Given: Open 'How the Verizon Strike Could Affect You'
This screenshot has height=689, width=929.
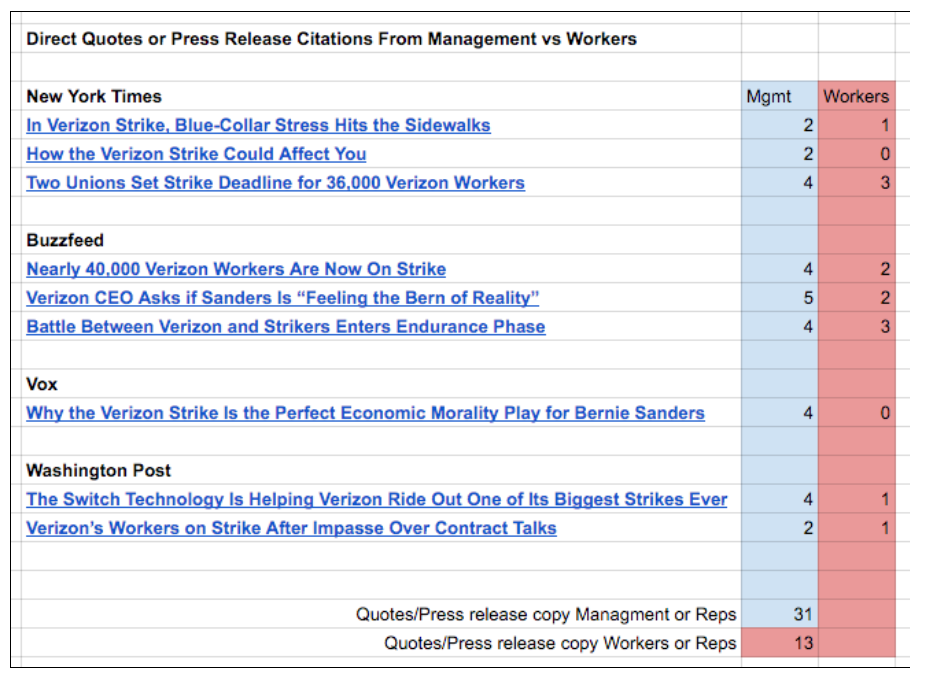Looking at the screenshot, I should click(x=196, y=154).
